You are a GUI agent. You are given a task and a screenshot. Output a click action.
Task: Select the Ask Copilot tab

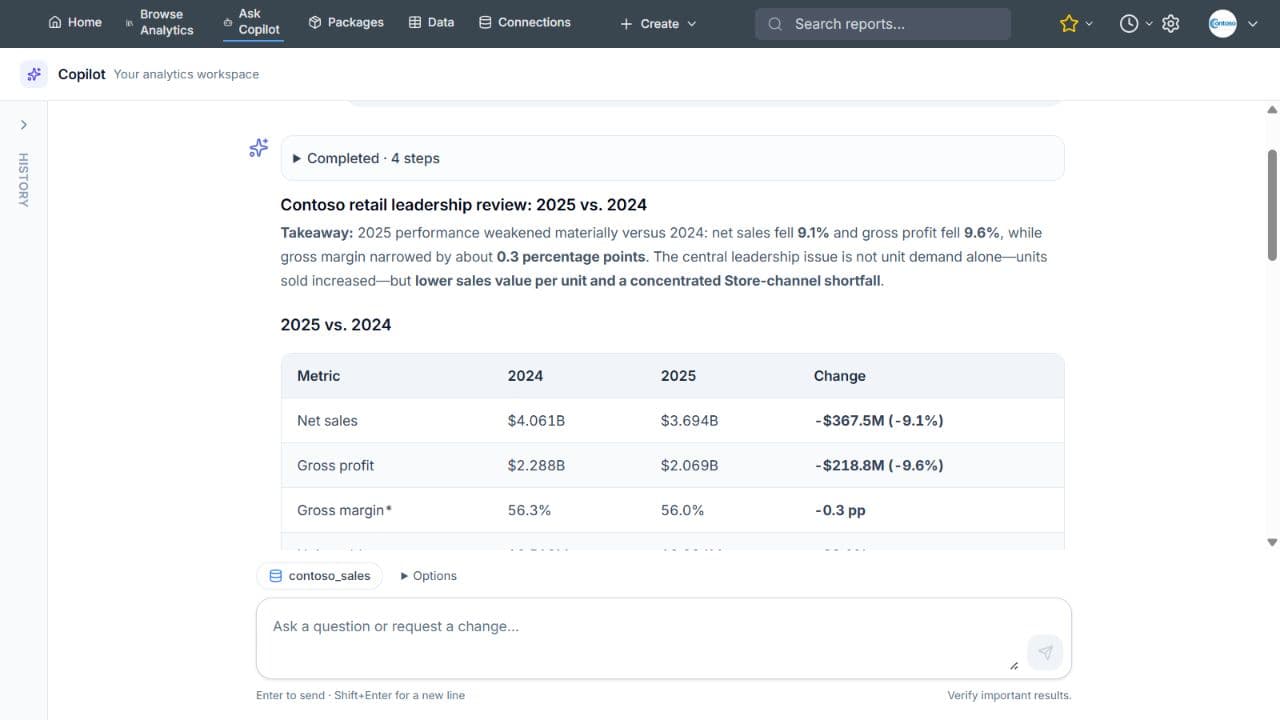(251, 22)
